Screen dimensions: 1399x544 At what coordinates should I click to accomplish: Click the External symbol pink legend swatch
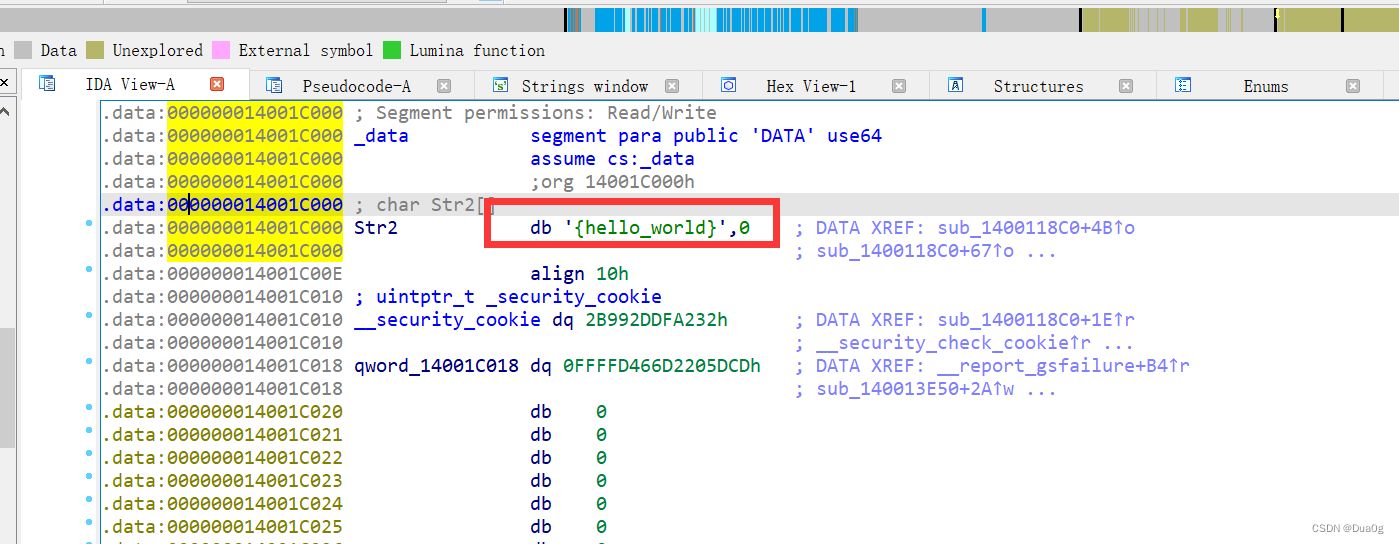[x=221, y=50]
